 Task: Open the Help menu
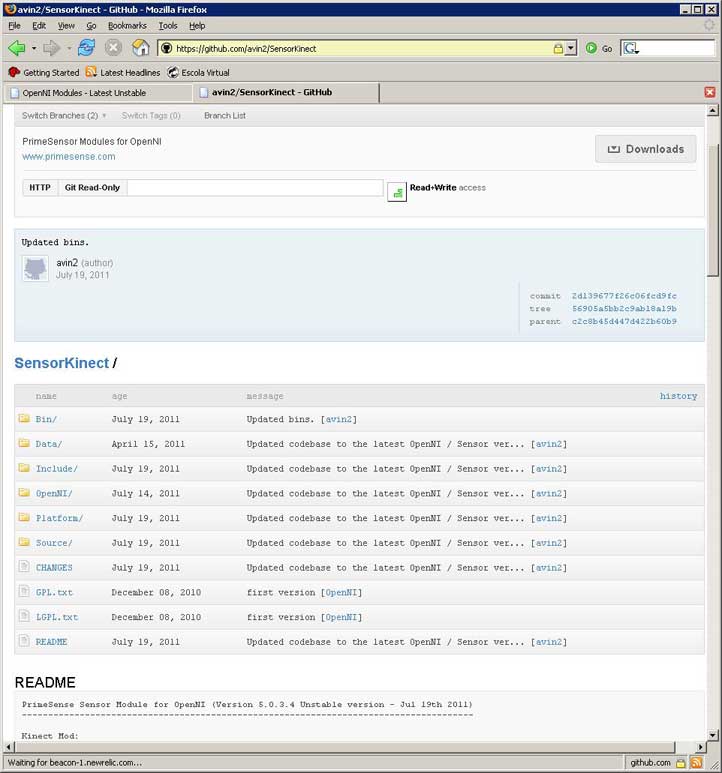[x=197, y=26]
